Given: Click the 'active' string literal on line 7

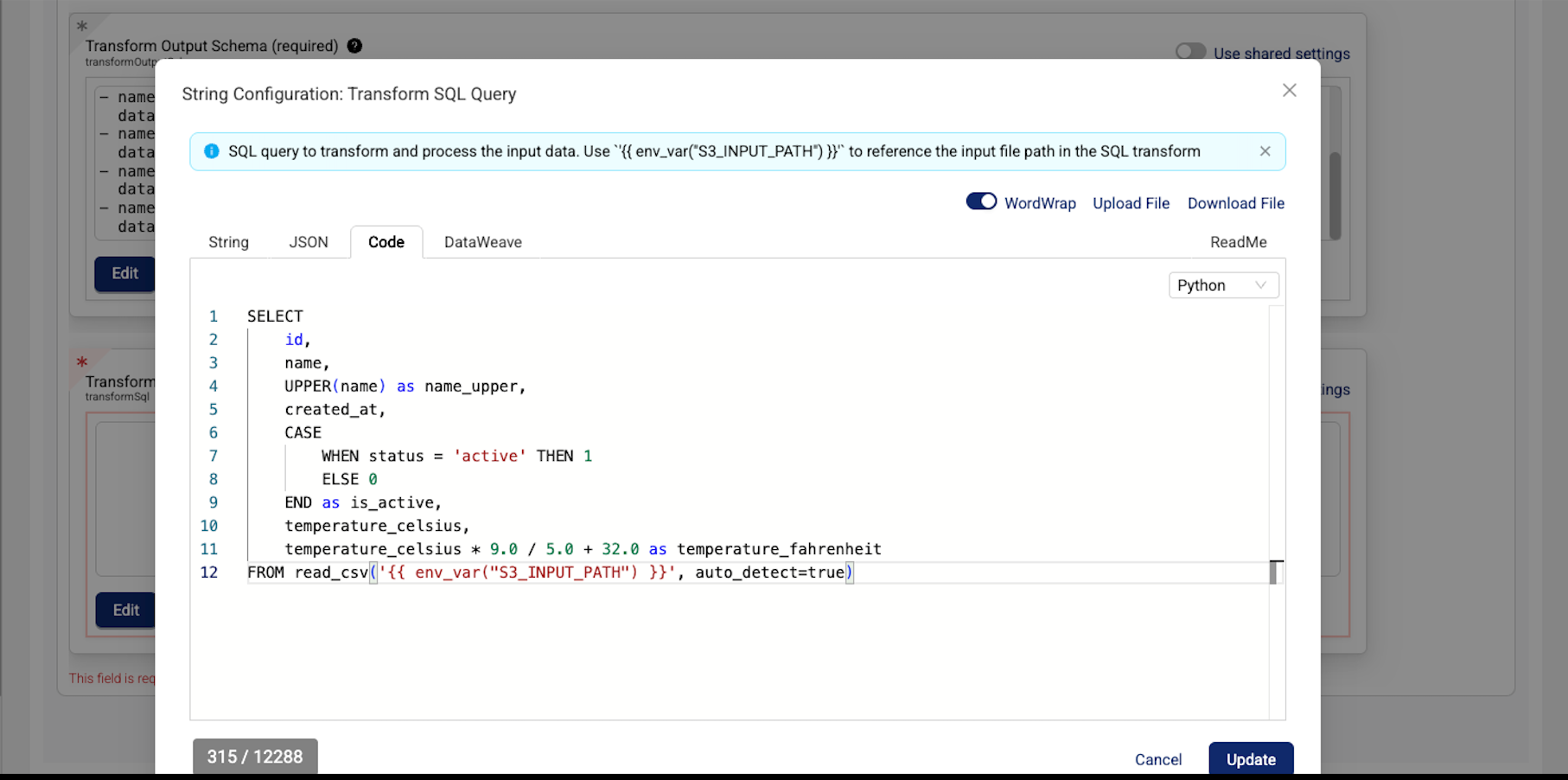Looking at the screenshot, I should point(489,456).
